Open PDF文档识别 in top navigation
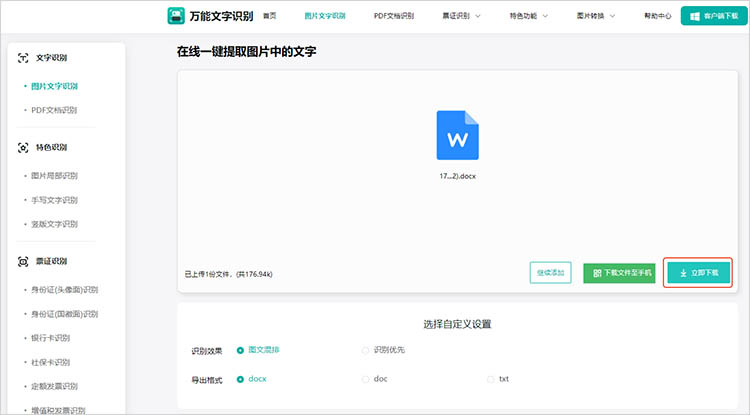750x415 pixels. 394,16
